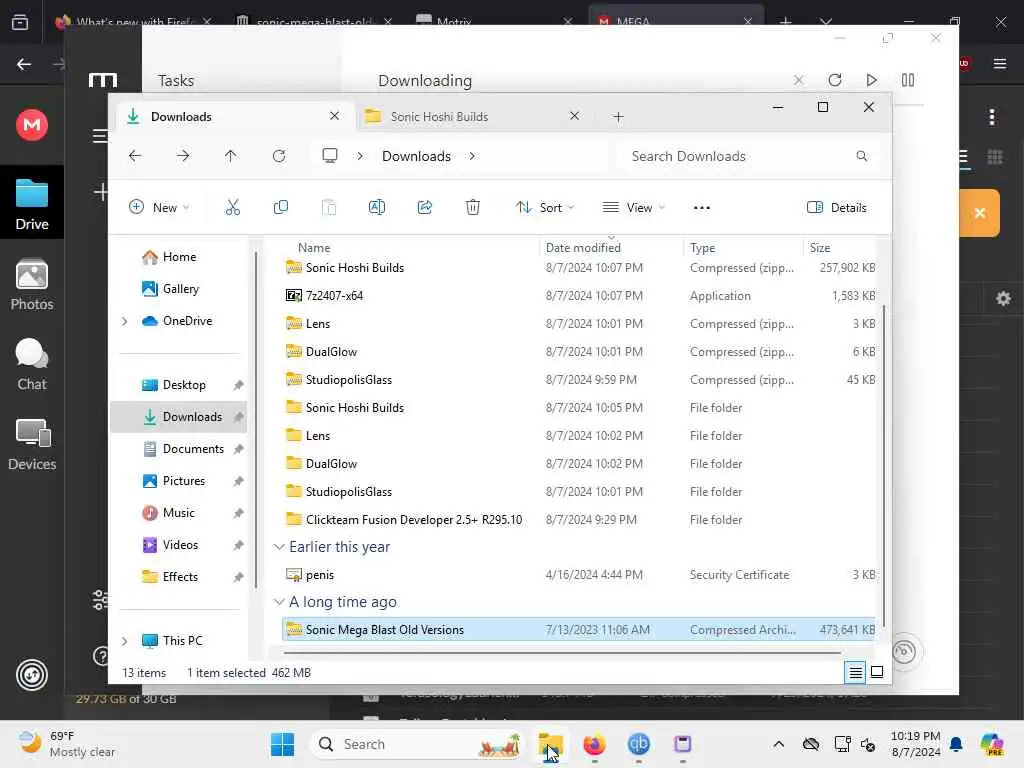Open MEGA Devices section
This screenshot has width=1024, height=768.
(x=31, y=445)
